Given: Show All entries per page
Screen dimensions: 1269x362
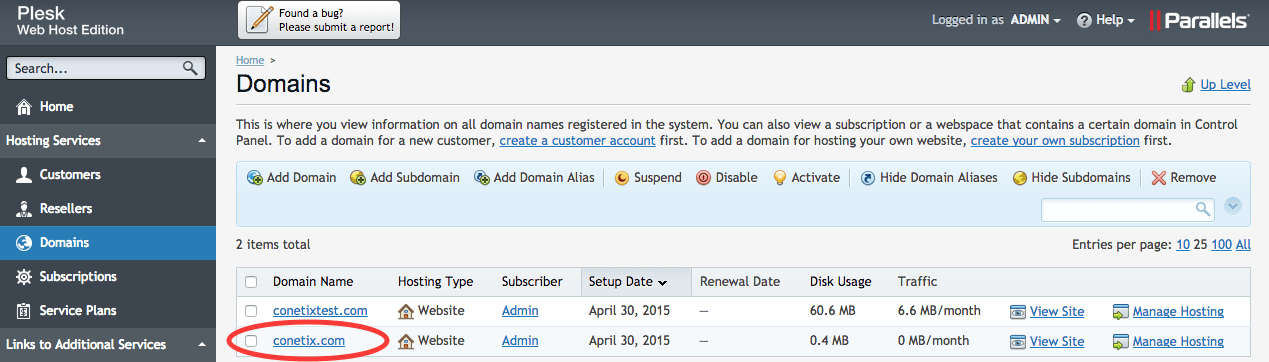Looking at the screenshot, I should coord(1243,245).
